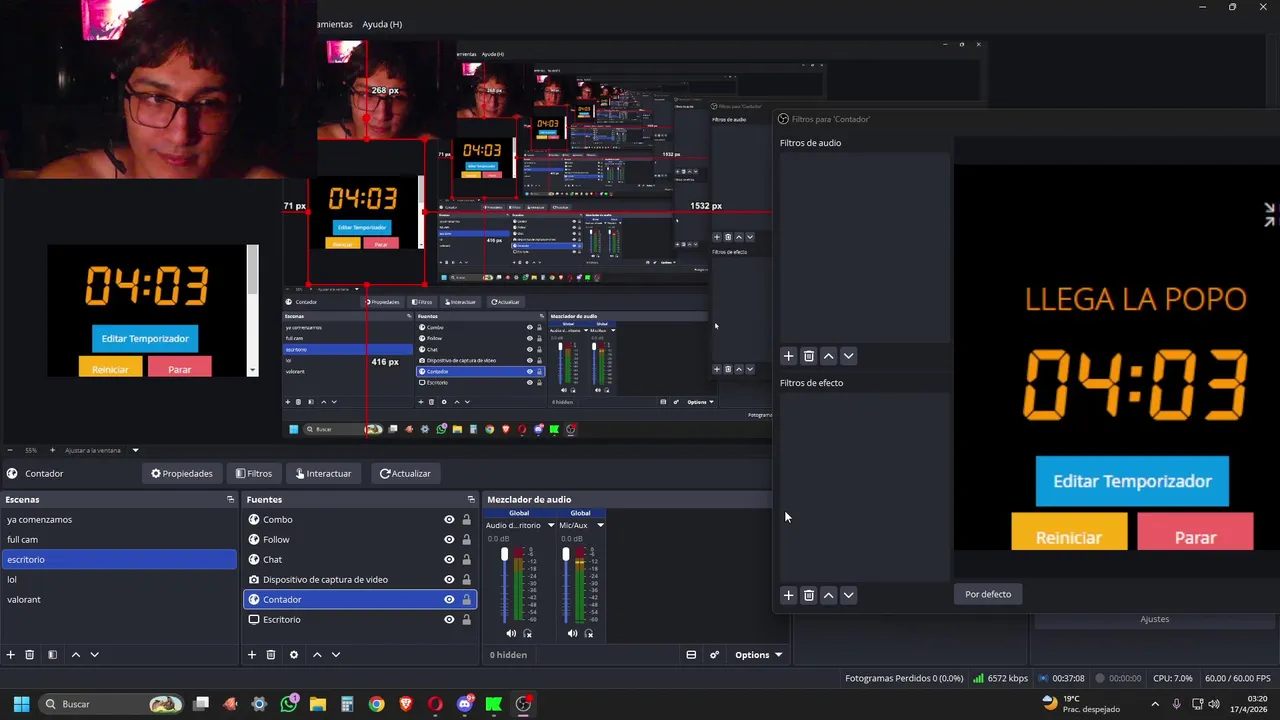Delete the selected audio filter
Screen dimensions: 1280x720
pos(809,356)
